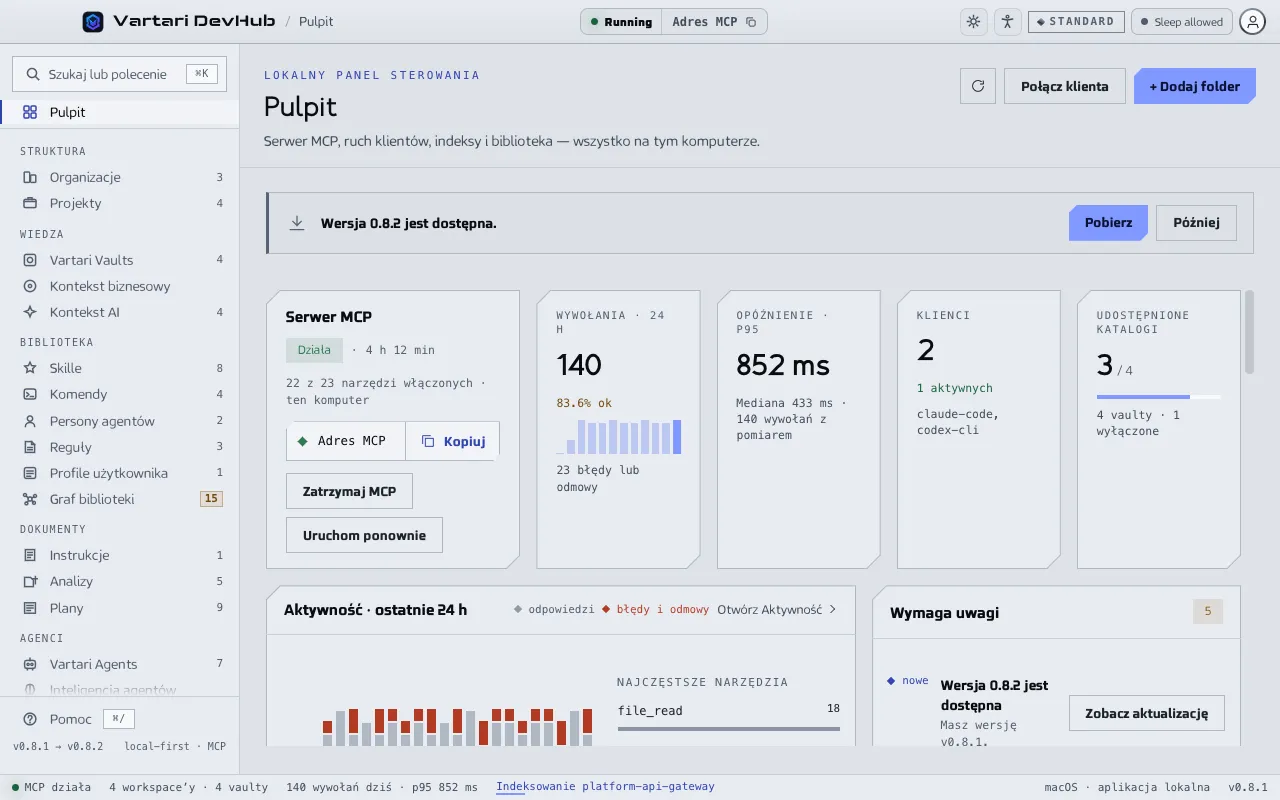Click the refresh icon button
This screenshot has width=1280, height=800.
[978, 86]
